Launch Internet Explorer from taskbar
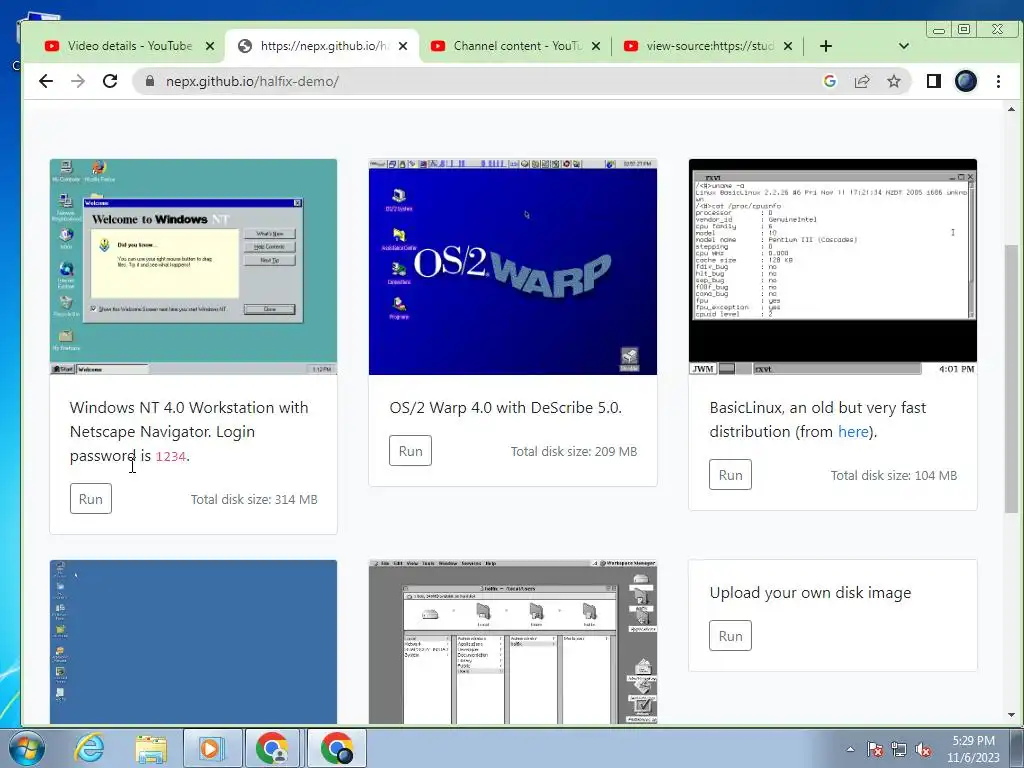This screenshot has height=768, width=1024. (x=89, y=748)
